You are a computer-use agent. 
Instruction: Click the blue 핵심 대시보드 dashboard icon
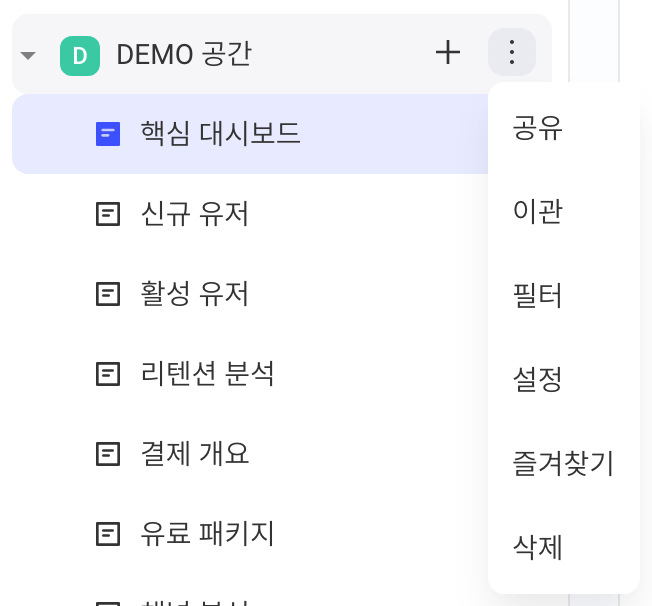click(108, 134)
